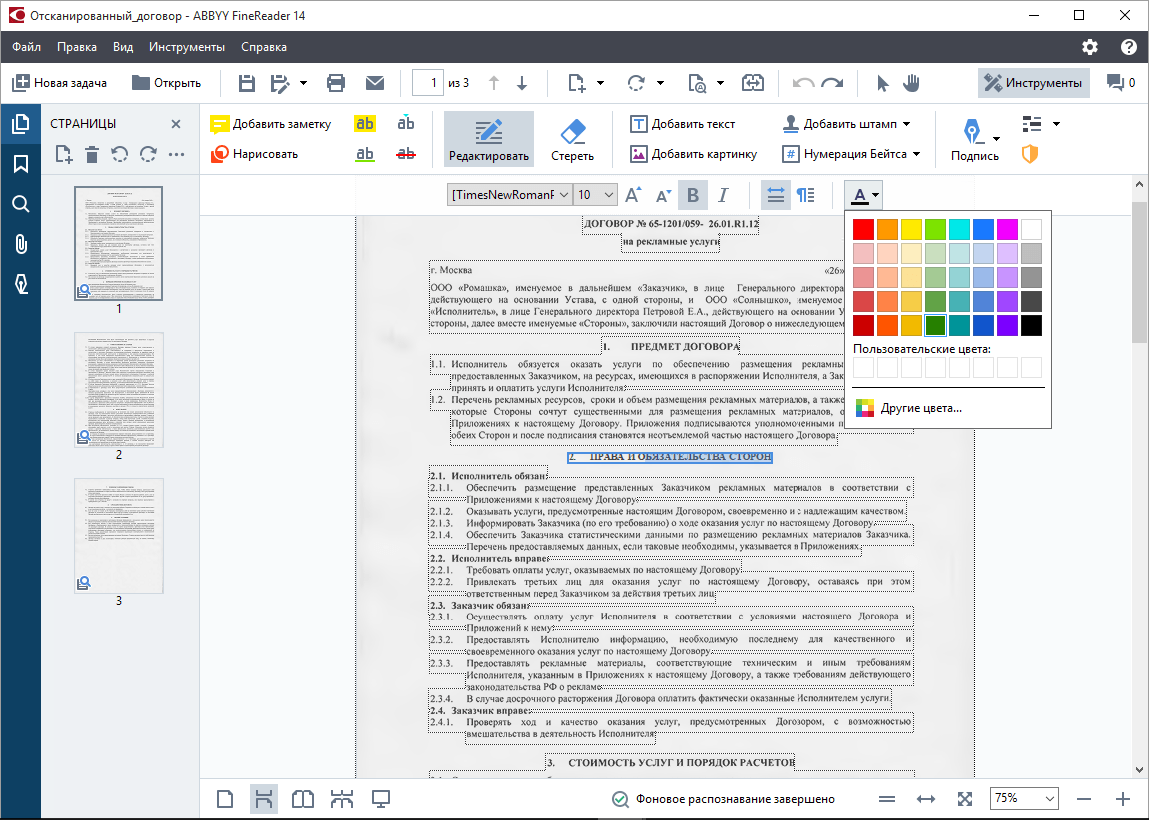Open the Инструменты menu in menu bar
Image resolution: width=1149 pixels, height=820 pixels.
click(187, 47)
